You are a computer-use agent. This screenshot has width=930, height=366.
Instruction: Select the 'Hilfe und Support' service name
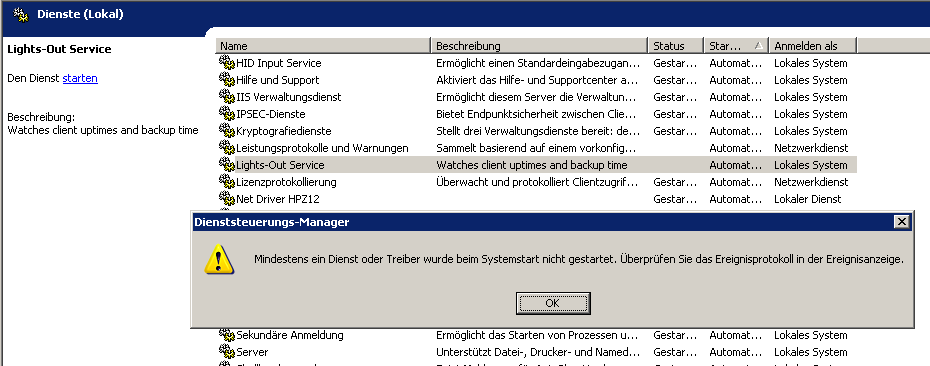(x=278, y=80)
